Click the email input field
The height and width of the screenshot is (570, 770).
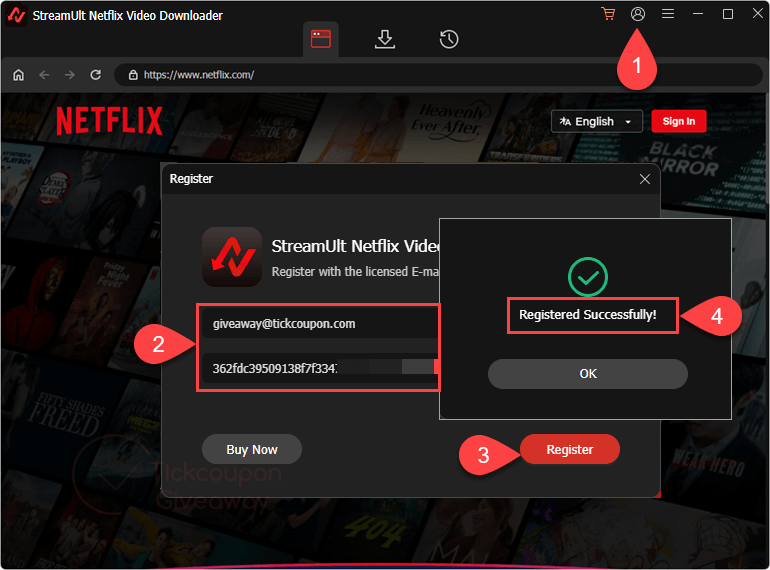320,324
